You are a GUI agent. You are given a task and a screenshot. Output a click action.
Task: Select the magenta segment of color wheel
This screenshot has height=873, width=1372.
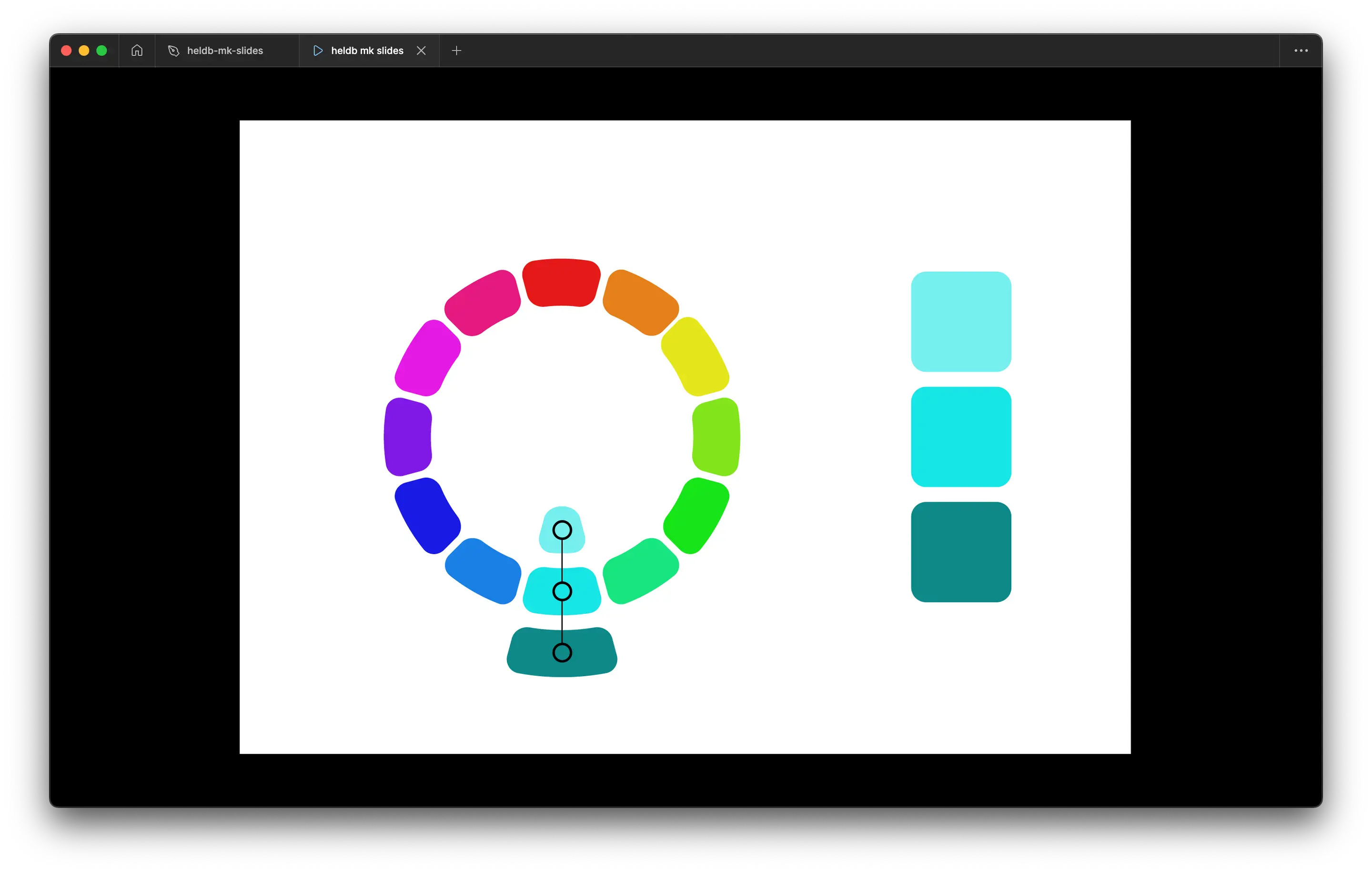point(427,358)
